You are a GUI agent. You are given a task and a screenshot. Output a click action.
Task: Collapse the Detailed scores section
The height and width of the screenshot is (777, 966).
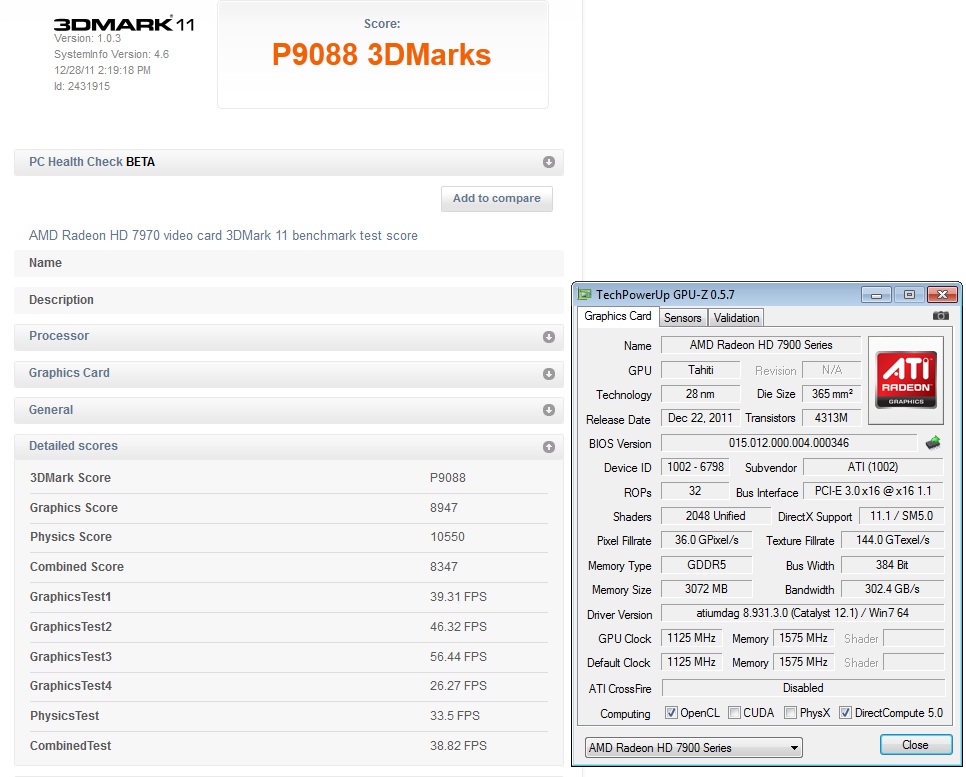tap(548, 447)
